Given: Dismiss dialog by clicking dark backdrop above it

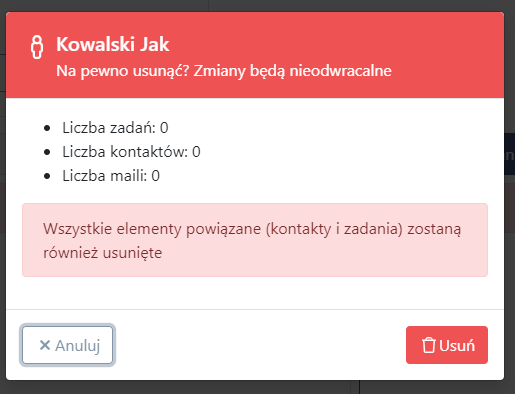Looking at the screenshot, I should coord(257,6).
